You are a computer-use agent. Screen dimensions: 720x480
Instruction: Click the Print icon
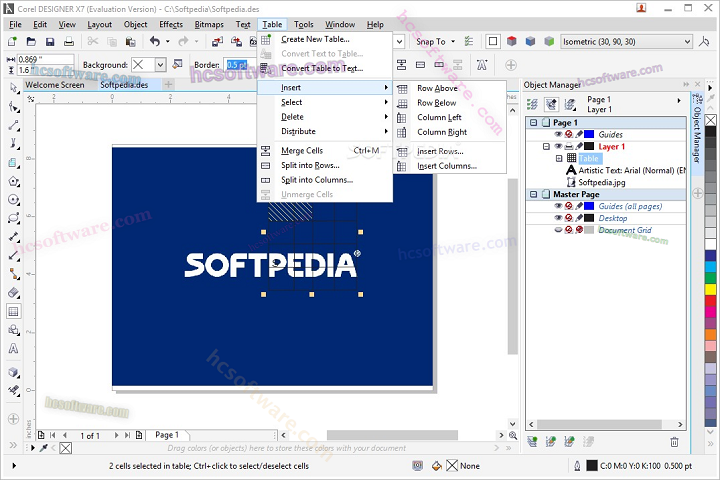click(x=69, y=42)
